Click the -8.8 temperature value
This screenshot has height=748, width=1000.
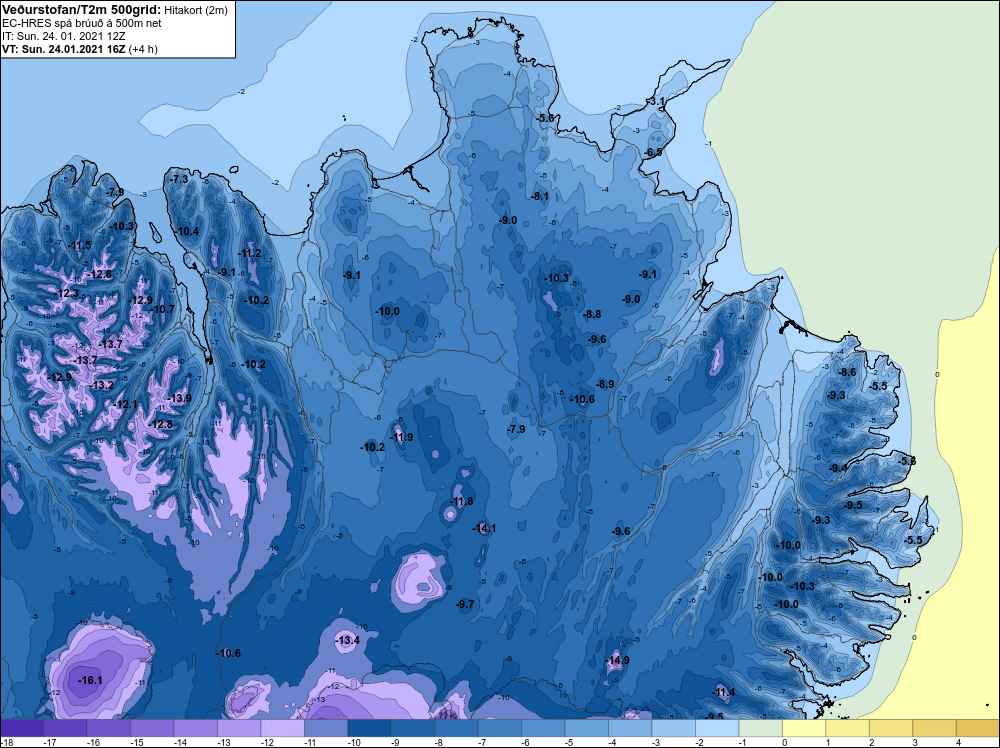[592, 314]
